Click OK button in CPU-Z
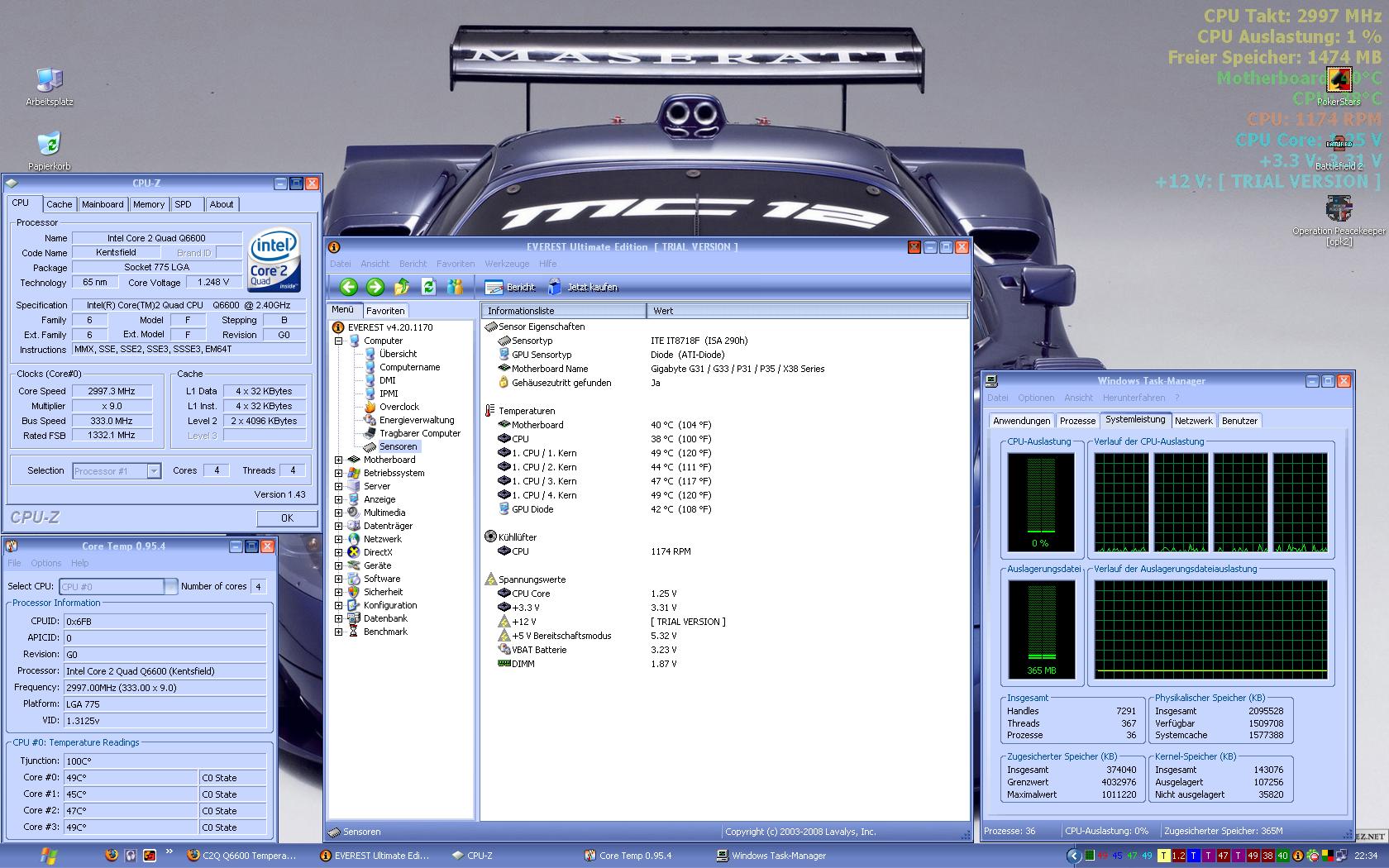Screen dimensions: 1389x868 pyautogui.click(x=287, y=518)
